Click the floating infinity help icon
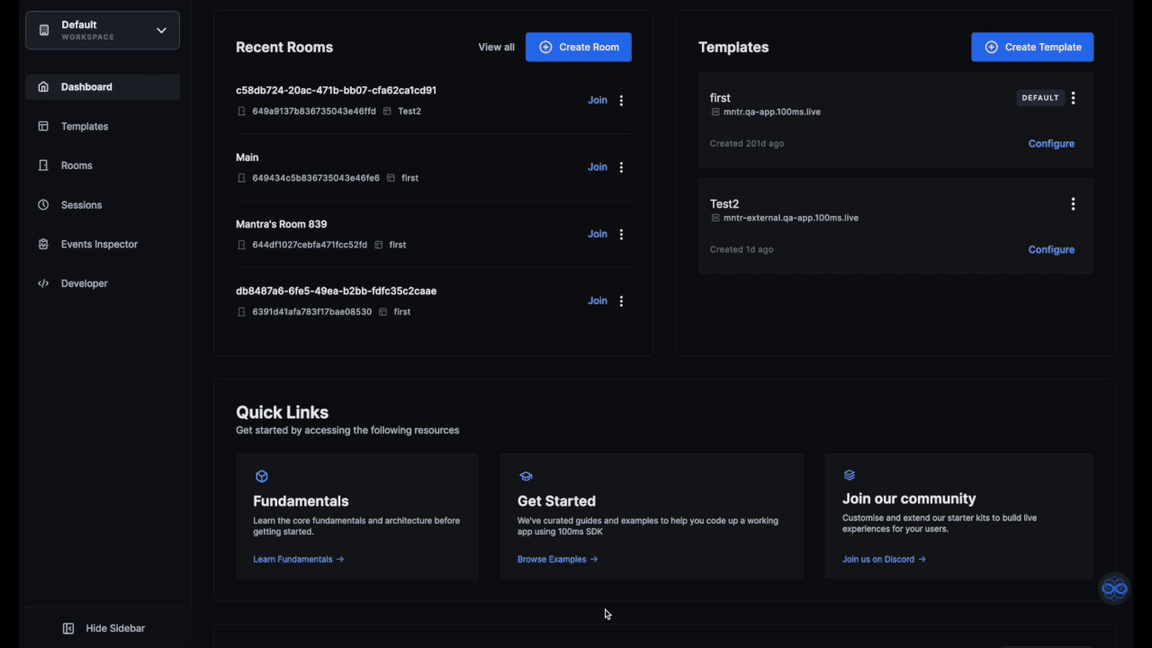Viewport: 1152px width, 648px height. (1114, 588)
